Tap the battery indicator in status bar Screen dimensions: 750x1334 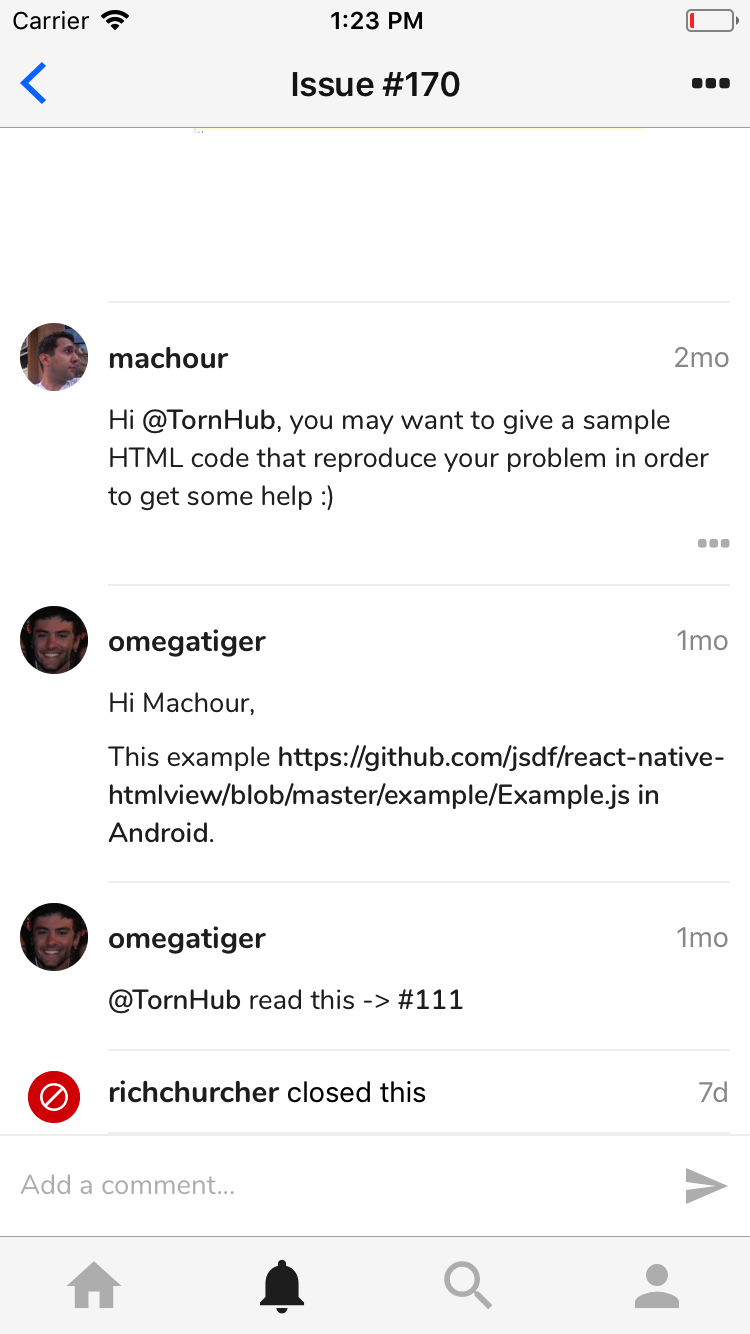[708, 20]
